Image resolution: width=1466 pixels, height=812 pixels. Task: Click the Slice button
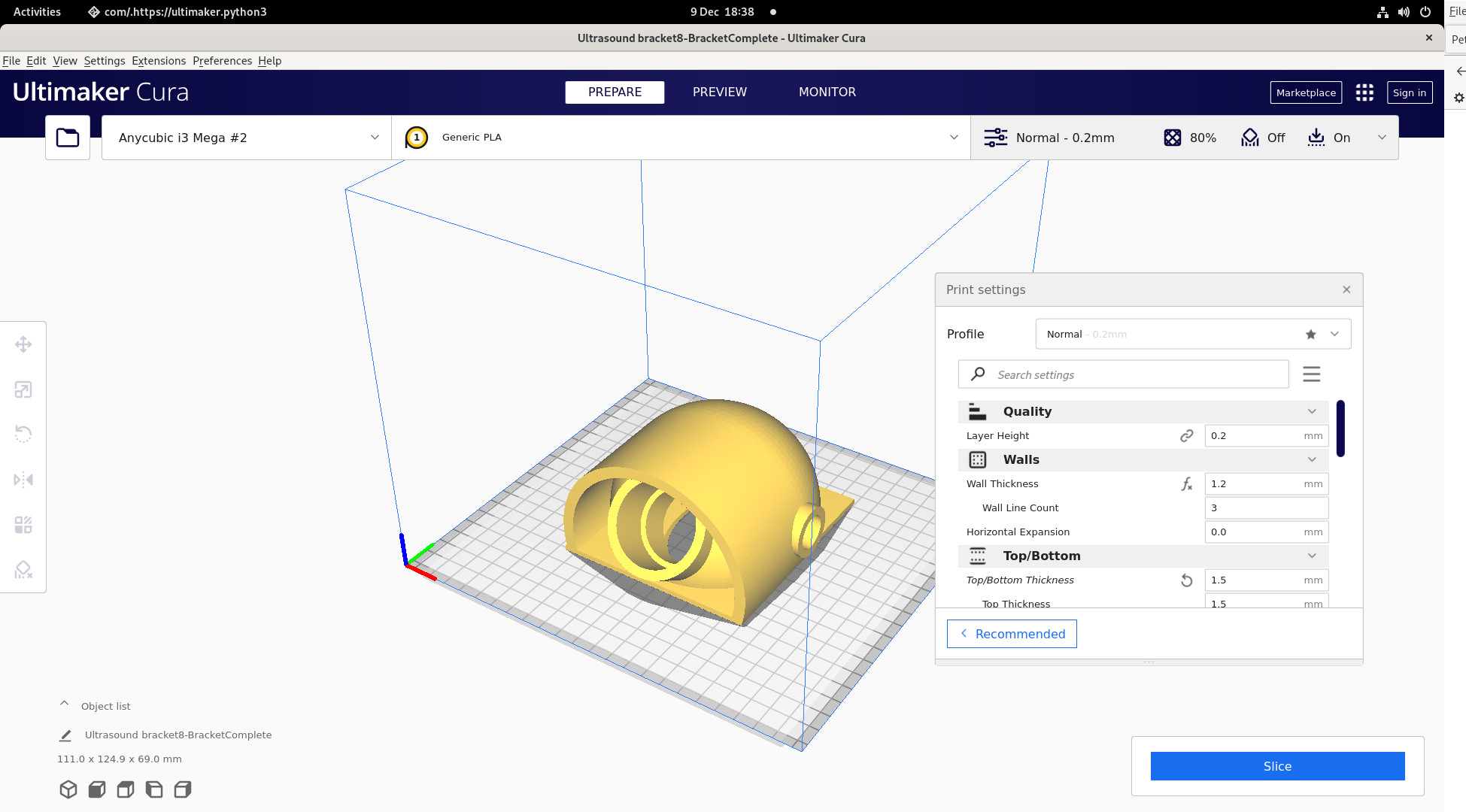[x=1277, y=766]
